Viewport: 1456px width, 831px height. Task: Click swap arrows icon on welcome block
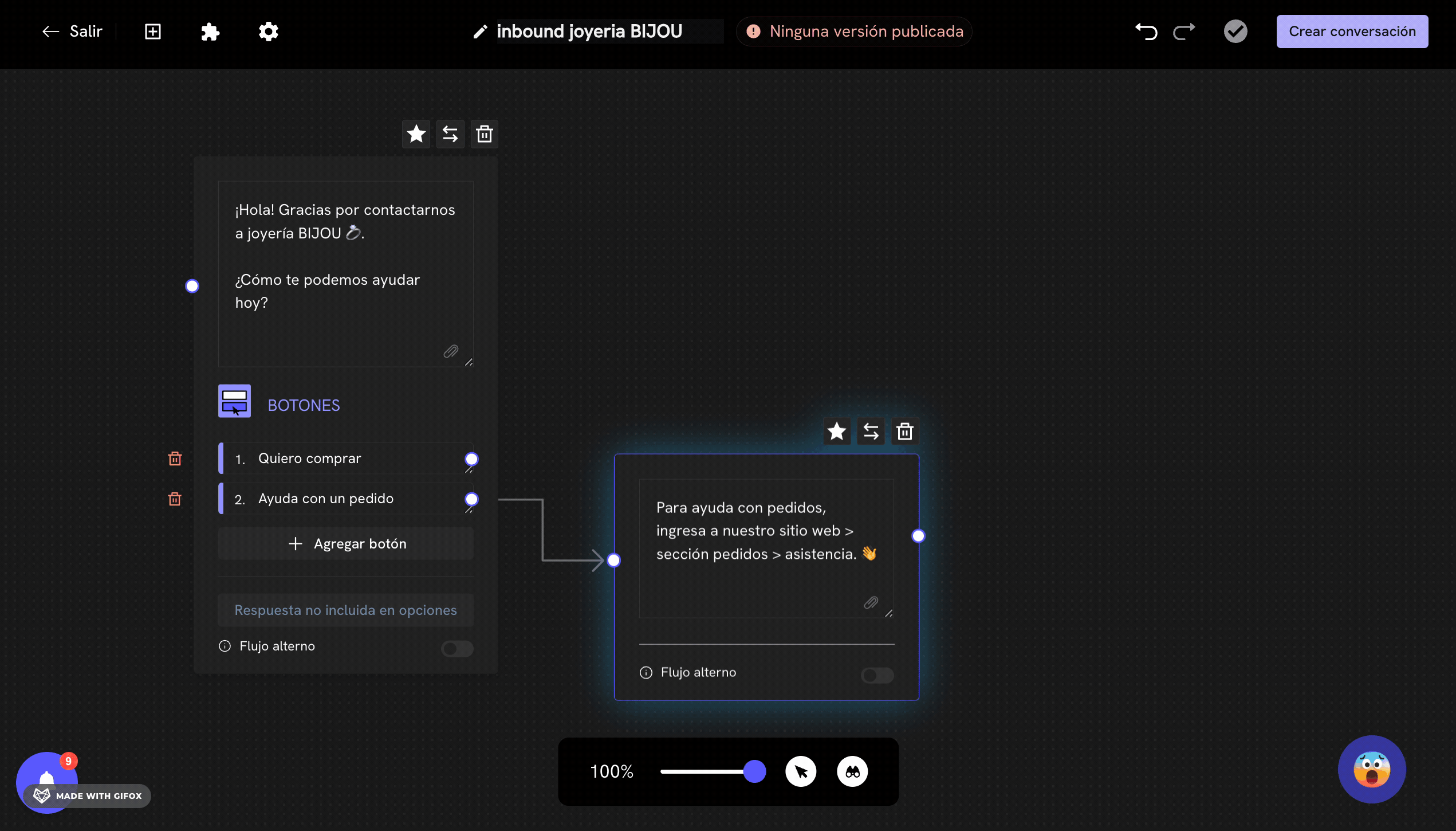click(x=450, y=134)
